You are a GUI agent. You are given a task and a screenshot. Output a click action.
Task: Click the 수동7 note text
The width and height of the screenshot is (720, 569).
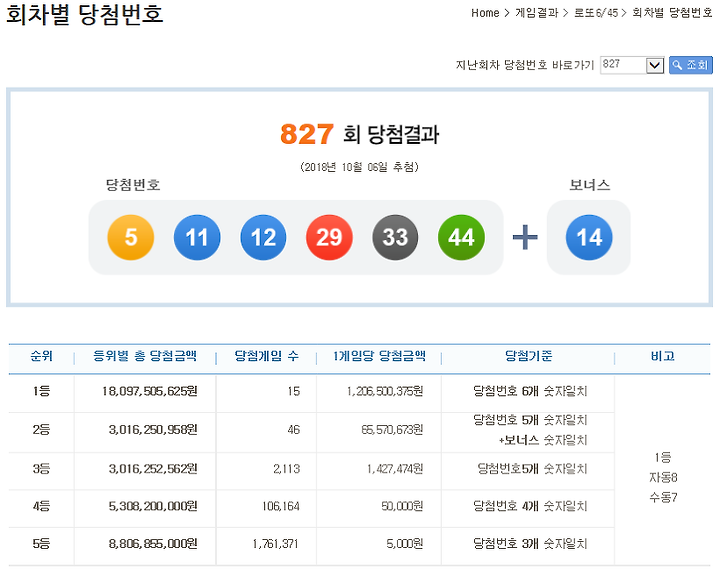pyautogui.click(x=663, y=497)
